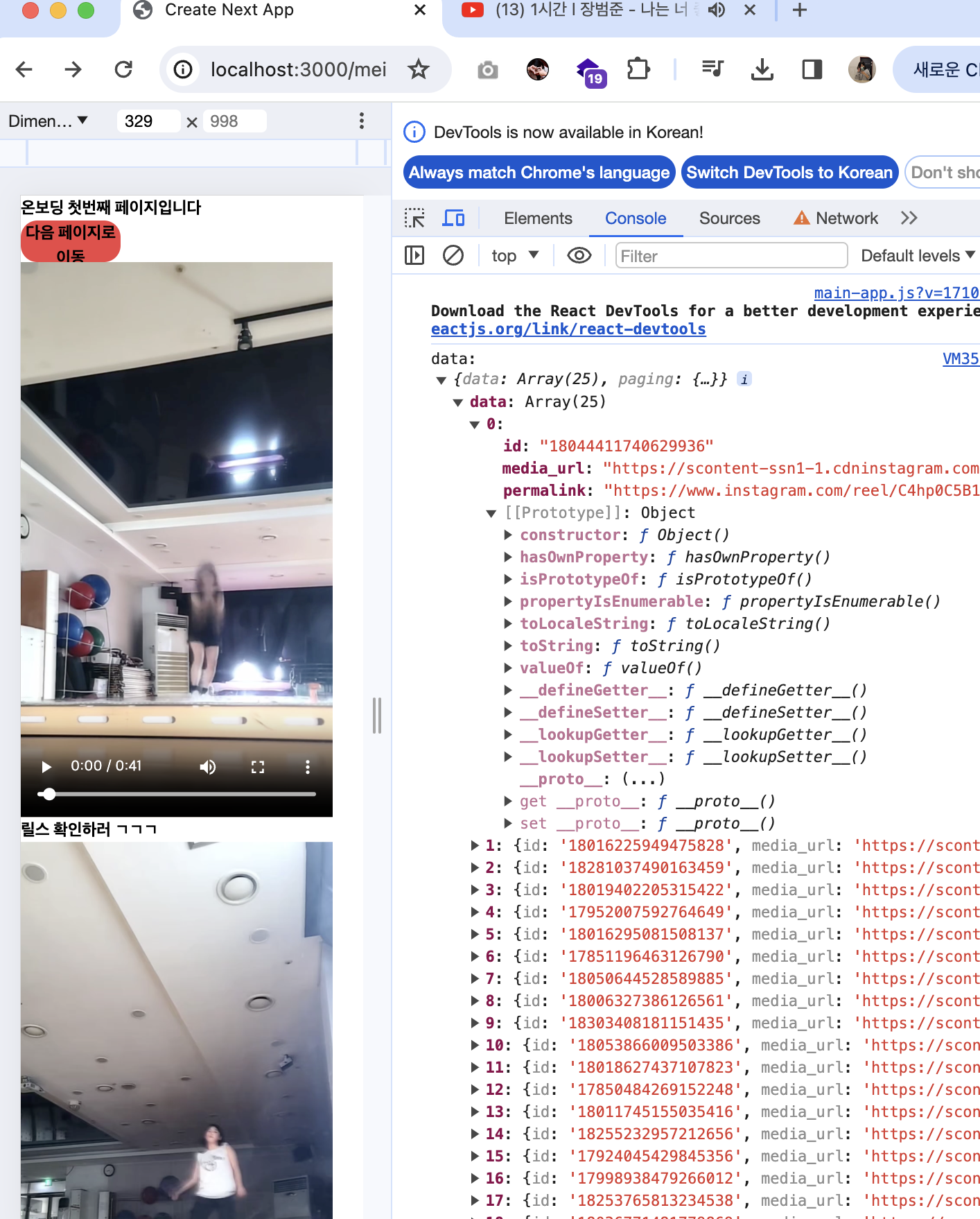Clear console with the circle-slash icon

pyautogui.click(x=453, y=255)
